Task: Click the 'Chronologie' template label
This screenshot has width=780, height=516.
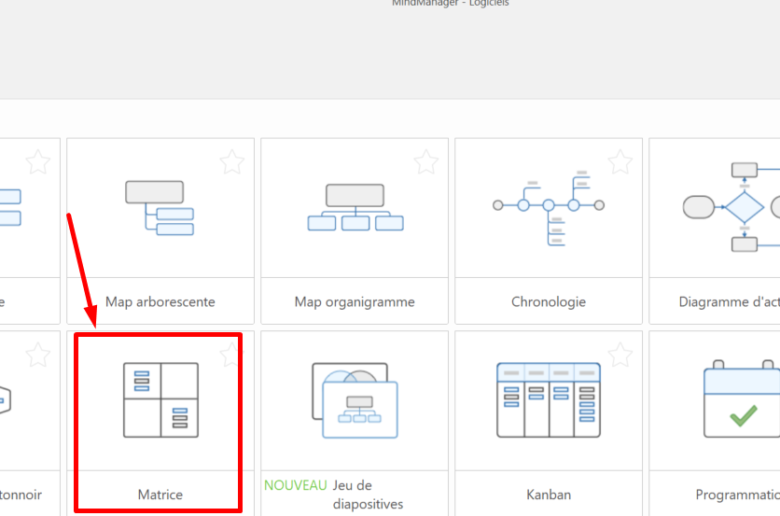Action: [x=549, y=301]
